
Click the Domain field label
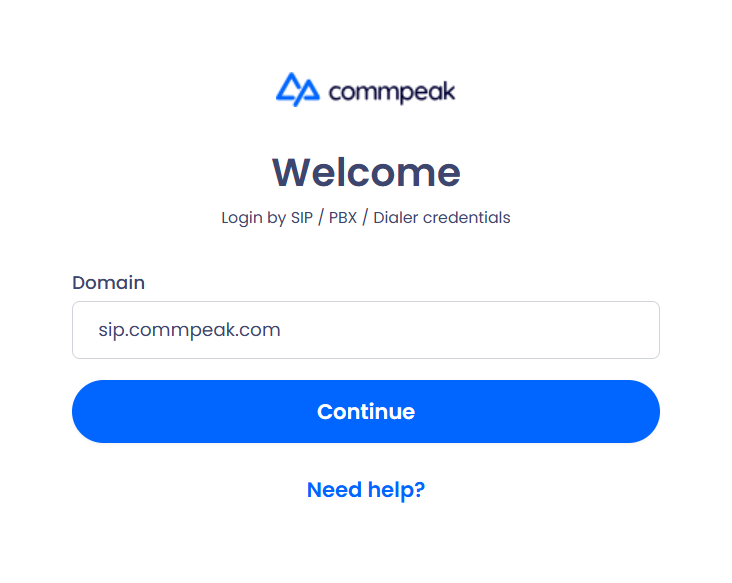click(x=108, y=283)
